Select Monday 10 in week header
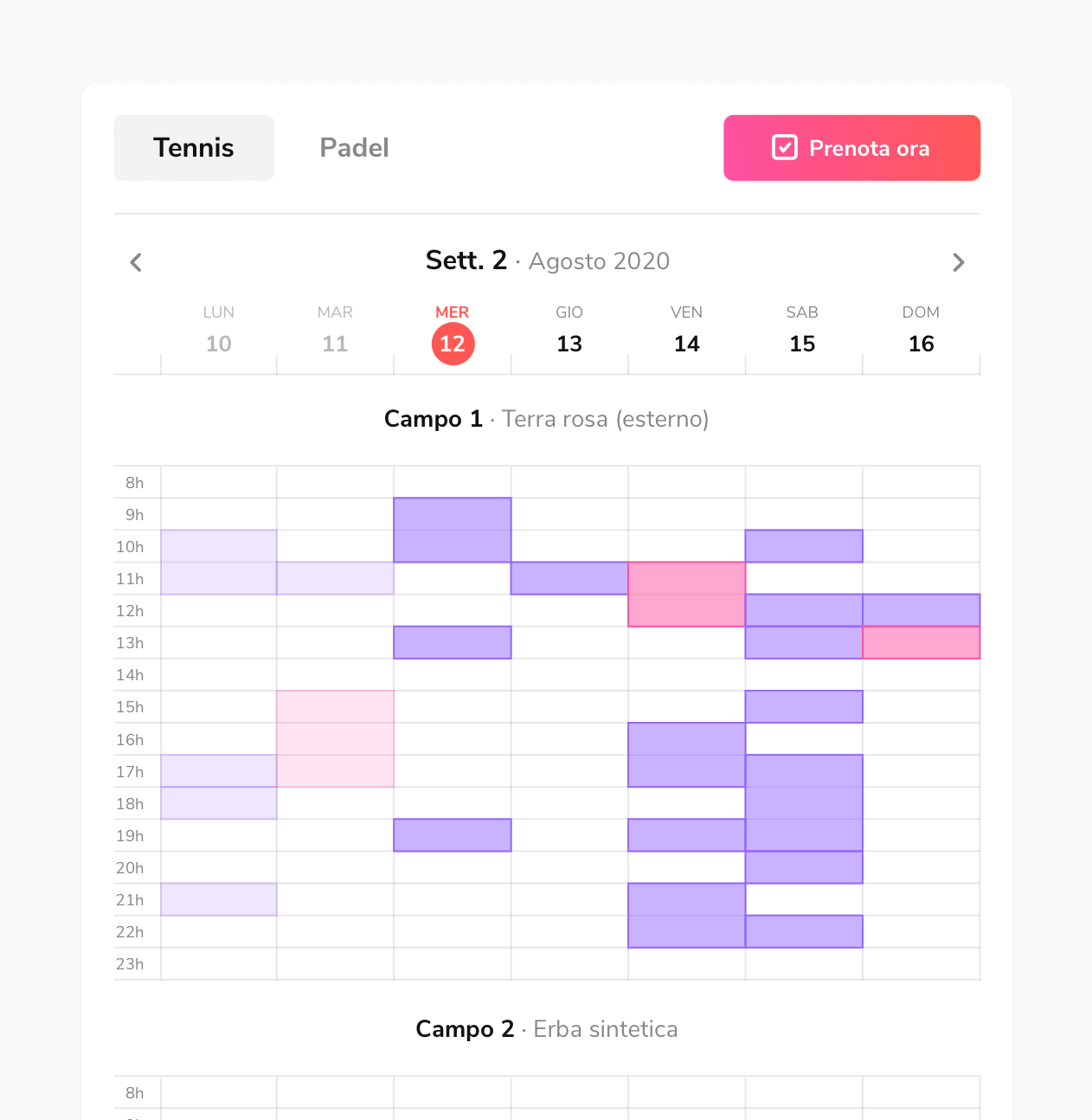This screenshot has width=1092, height=1120. (x=219, y=344)
